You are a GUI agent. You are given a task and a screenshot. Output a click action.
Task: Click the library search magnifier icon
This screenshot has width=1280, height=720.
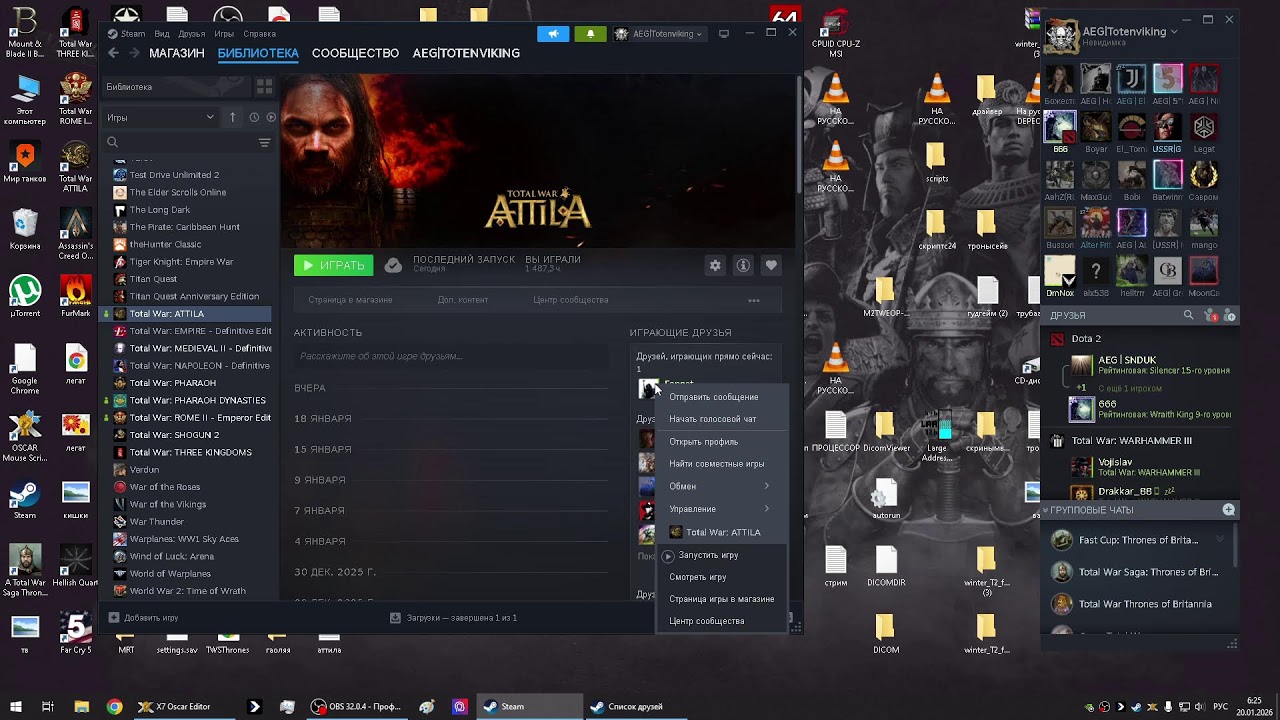click(x=113, y=143)
